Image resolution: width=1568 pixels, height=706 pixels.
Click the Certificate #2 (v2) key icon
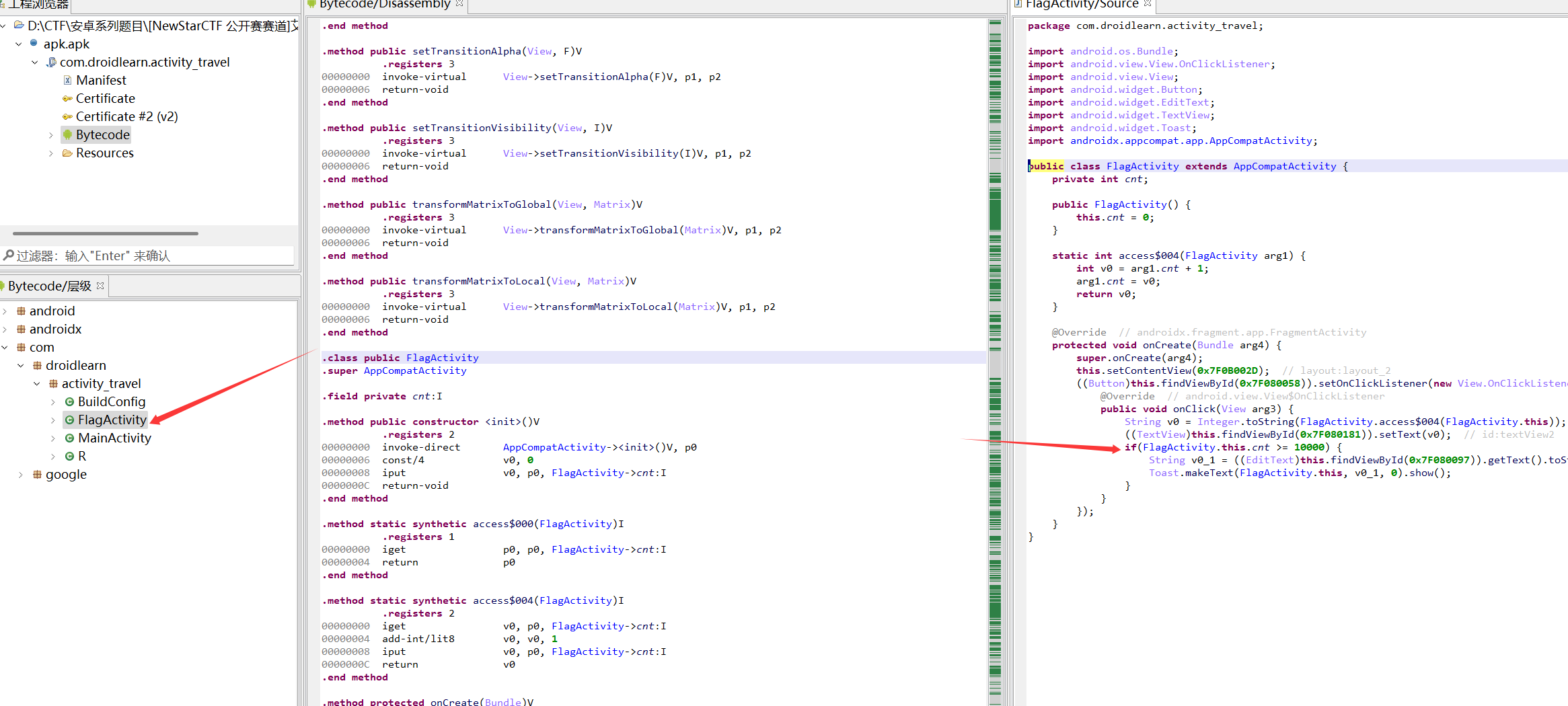pos(67,116)
